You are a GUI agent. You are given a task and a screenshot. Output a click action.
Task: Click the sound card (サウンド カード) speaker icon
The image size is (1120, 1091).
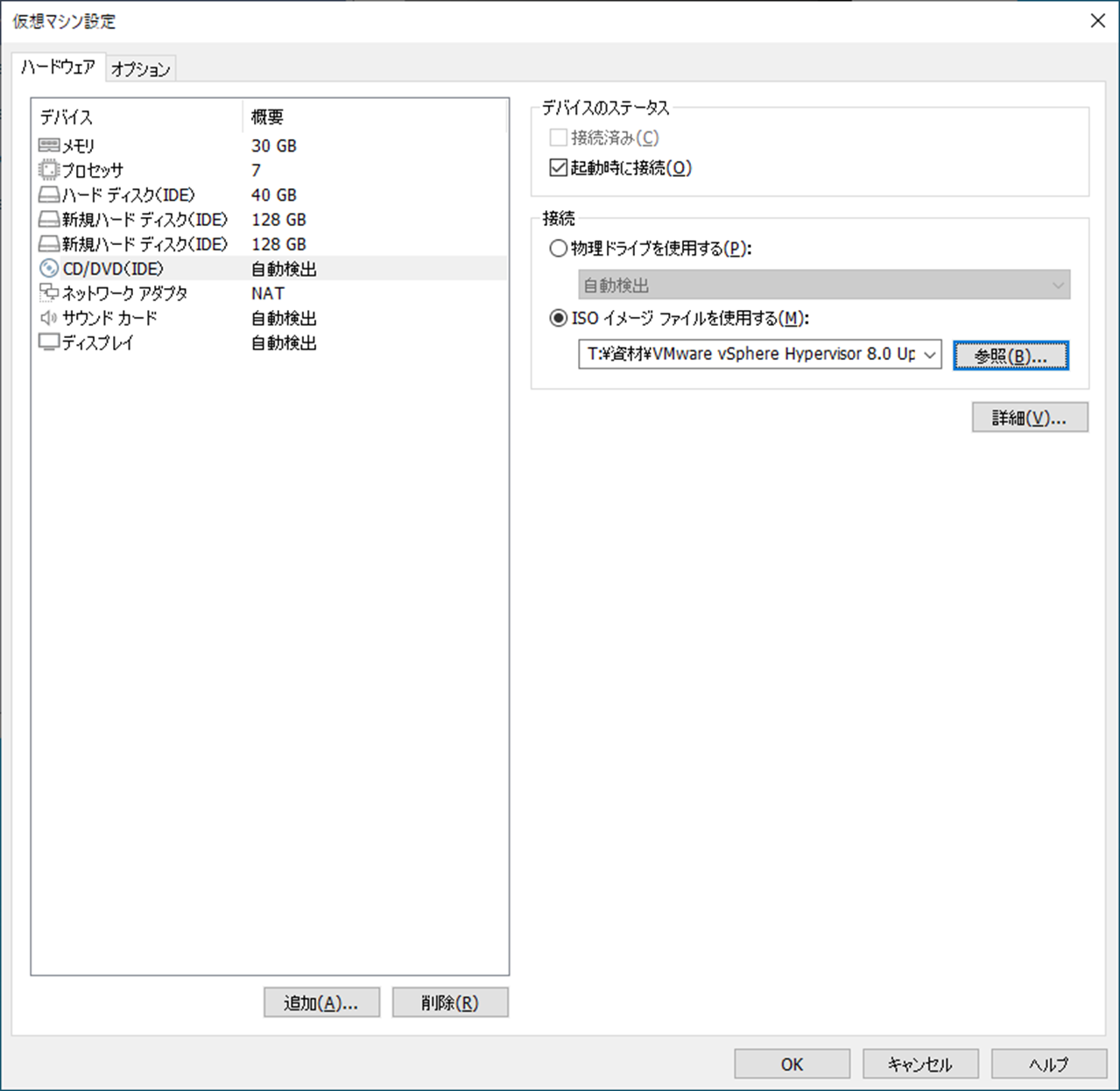point(49,318)
